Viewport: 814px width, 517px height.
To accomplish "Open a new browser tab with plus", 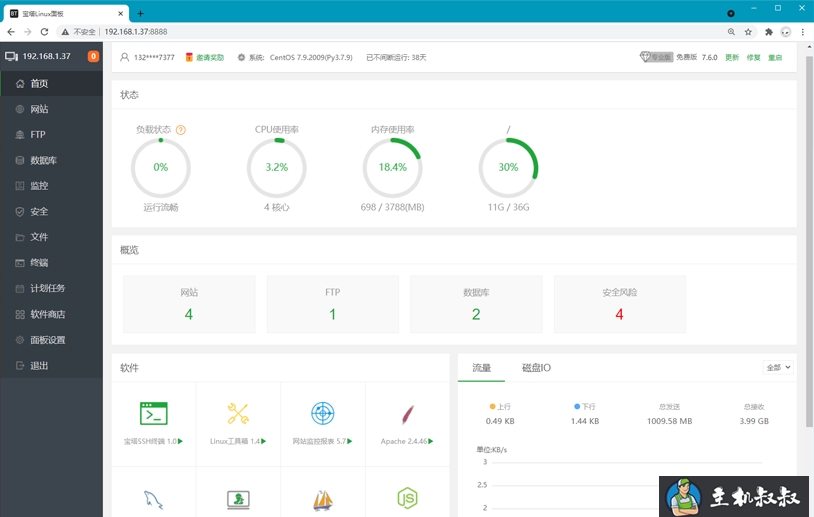I will (x=140, y=13).
